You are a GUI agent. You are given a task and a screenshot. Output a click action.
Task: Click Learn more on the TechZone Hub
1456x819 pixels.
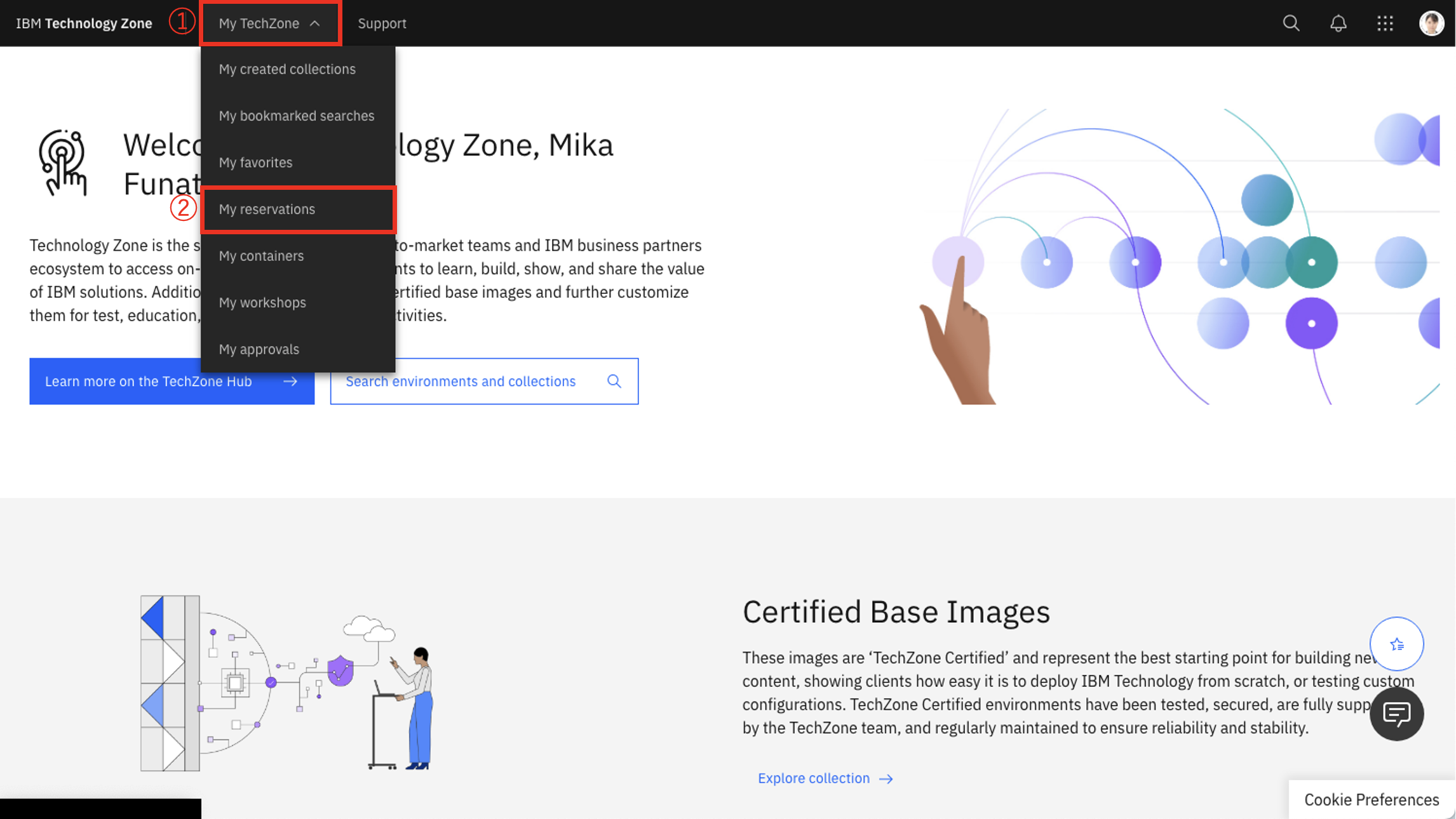click(172, 381)
